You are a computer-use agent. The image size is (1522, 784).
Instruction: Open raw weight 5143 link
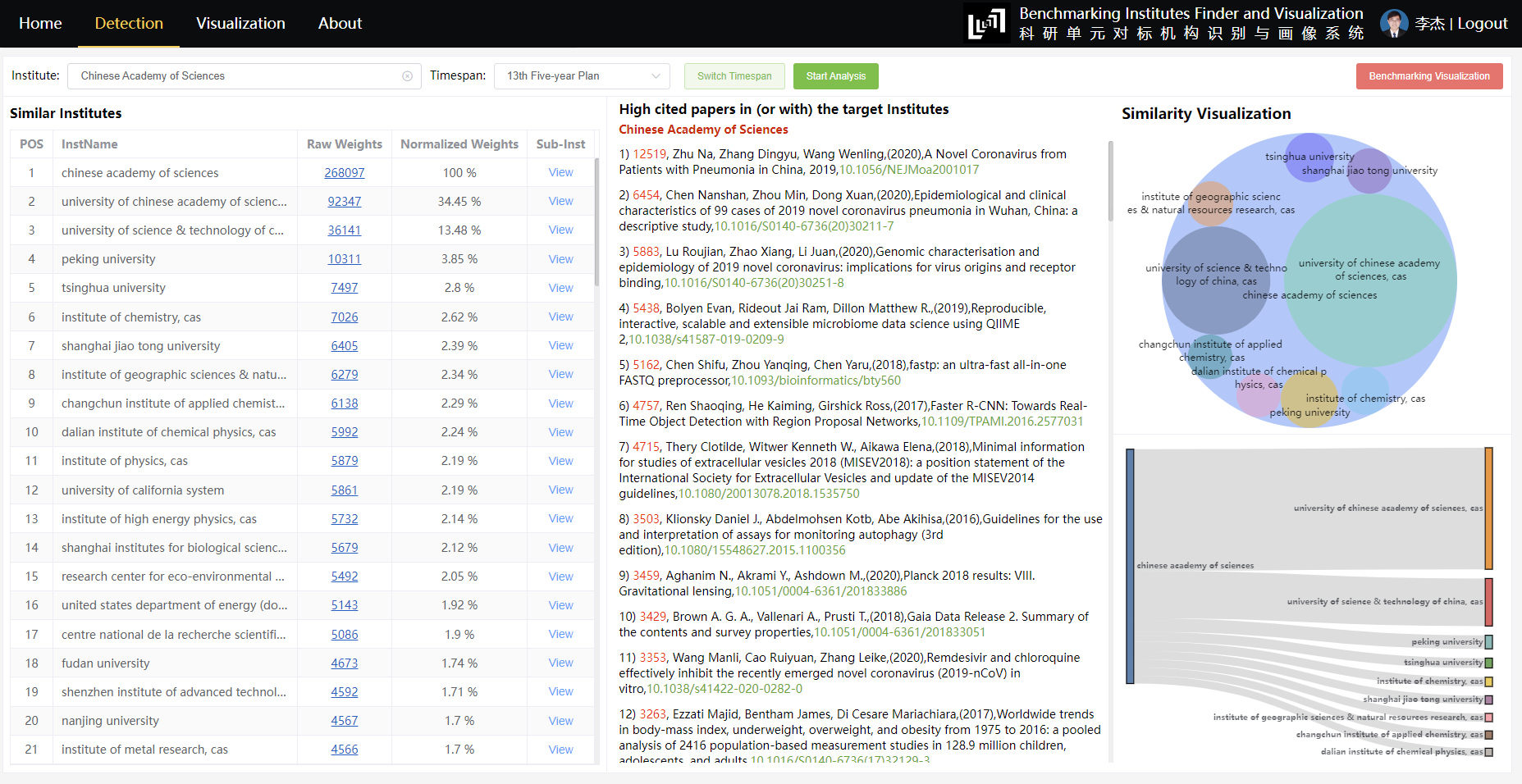click(x=345, y=605)
